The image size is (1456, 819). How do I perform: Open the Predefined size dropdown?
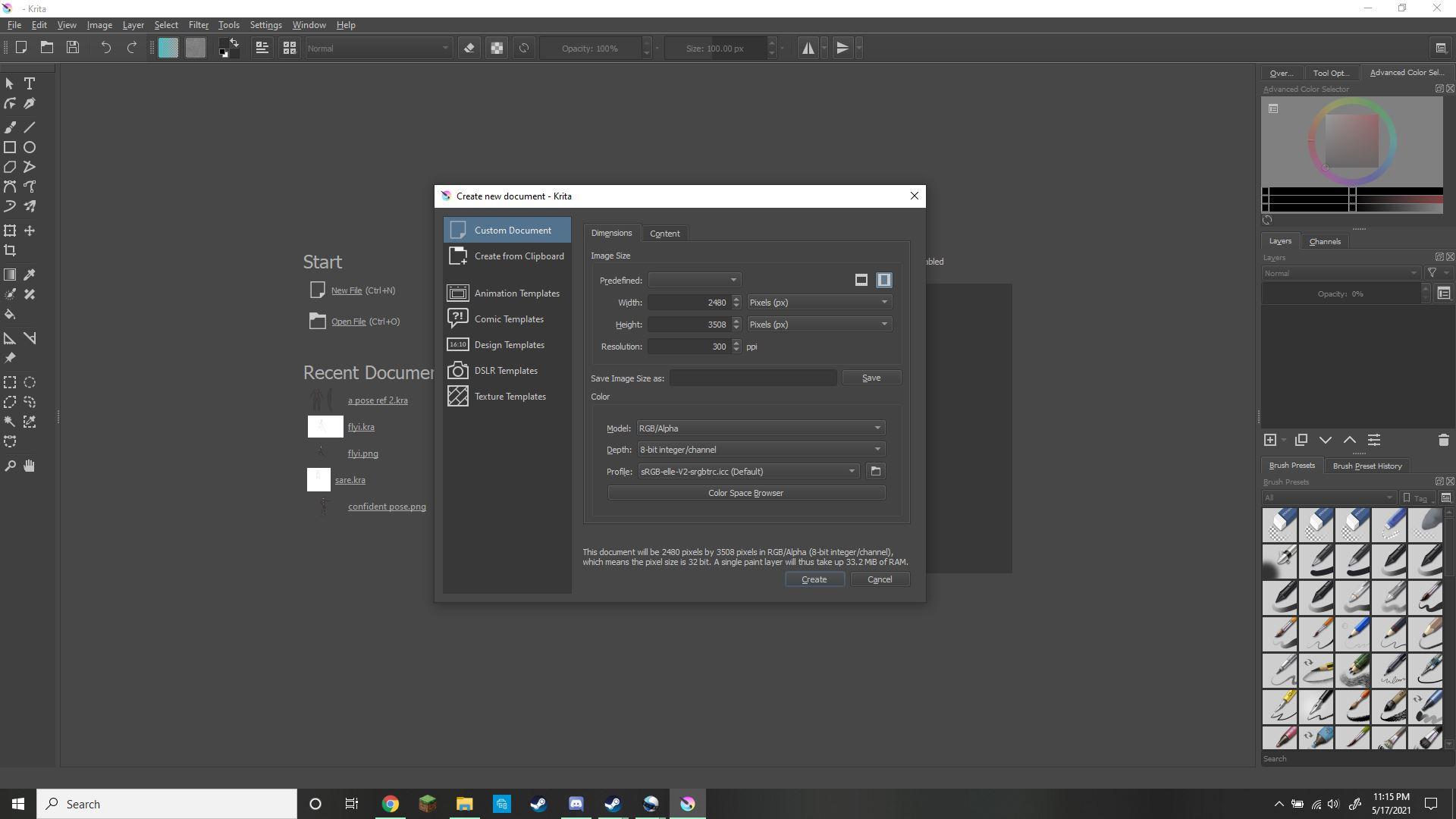(x=694, y=280)
